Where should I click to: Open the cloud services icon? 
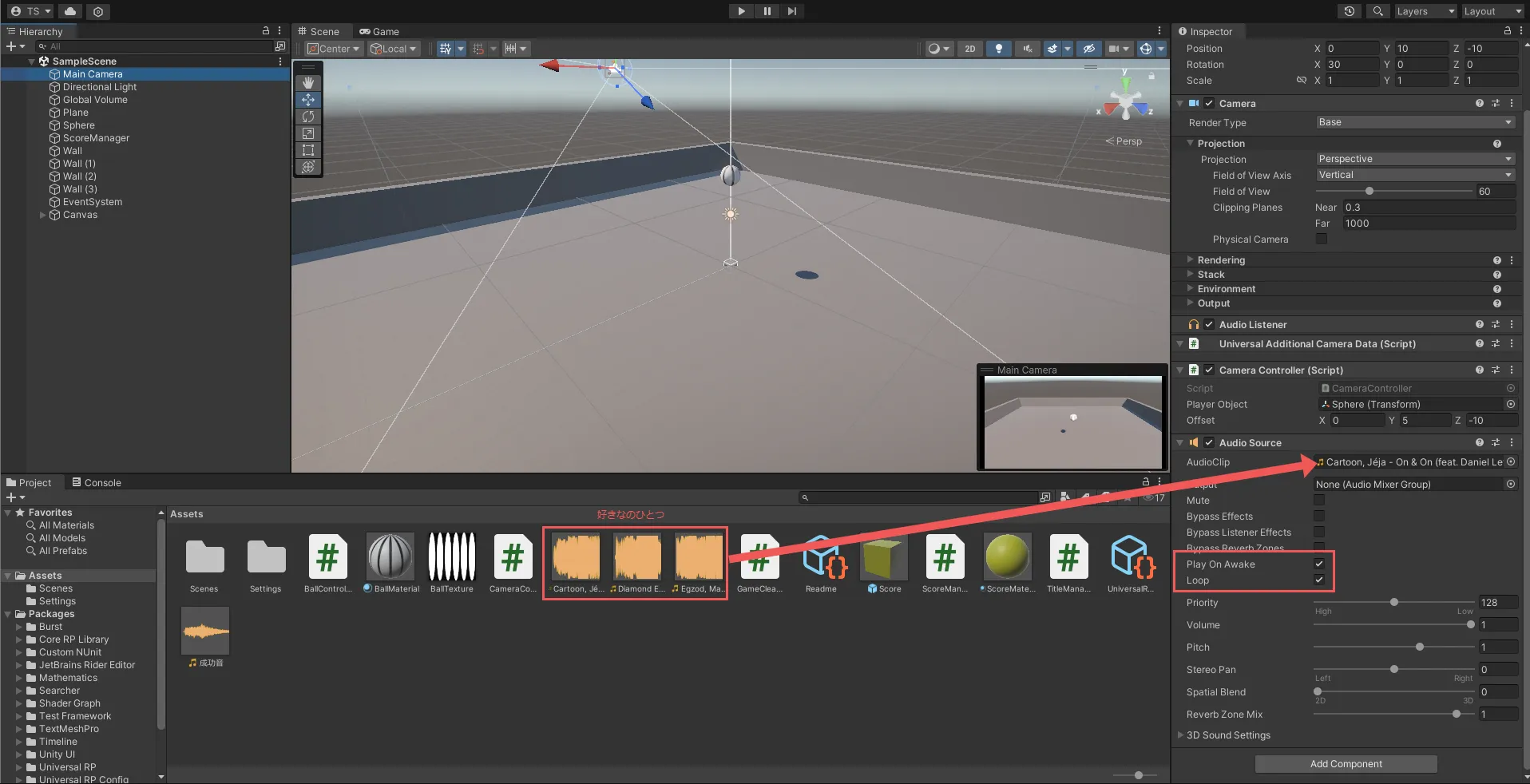[70, 11]
